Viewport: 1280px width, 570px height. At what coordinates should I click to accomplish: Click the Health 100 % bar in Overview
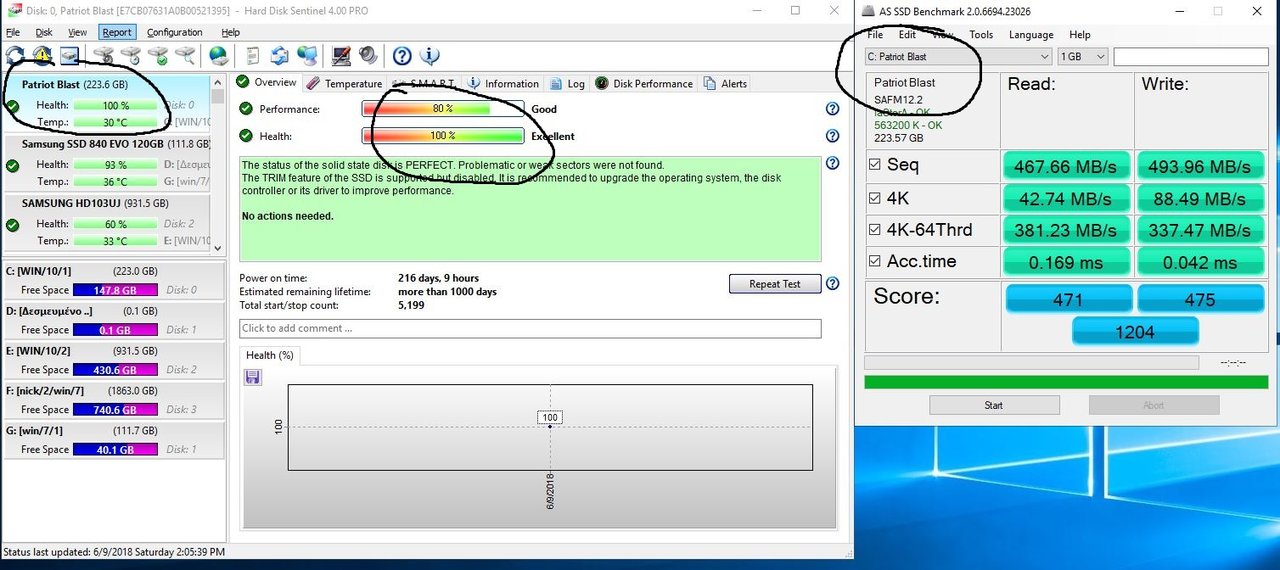(x=443, y=136)
